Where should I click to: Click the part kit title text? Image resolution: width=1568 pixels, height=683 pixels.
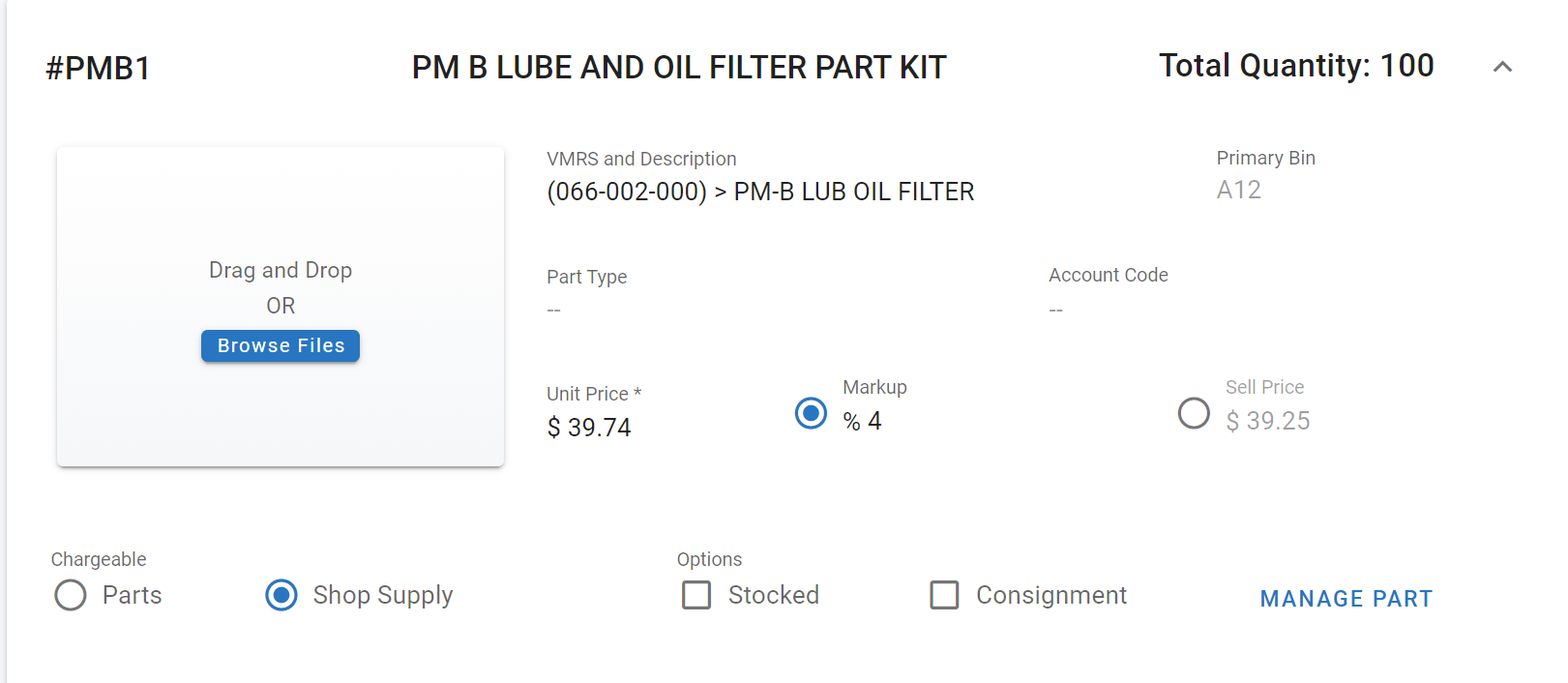coord(679,68)
